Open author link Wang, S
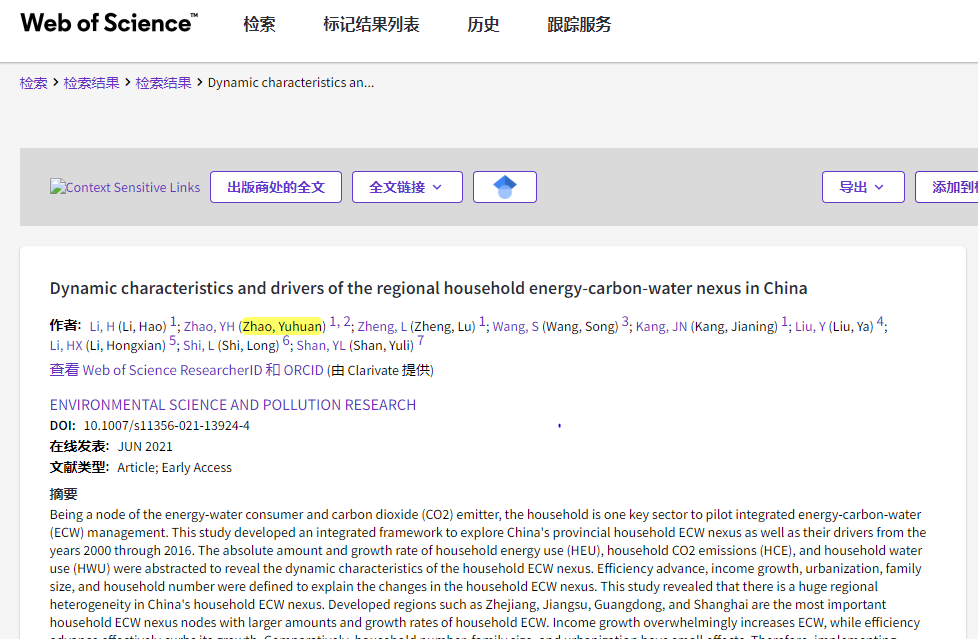The image size is (978, 639). pyautogui.click(x=515, y=326)
